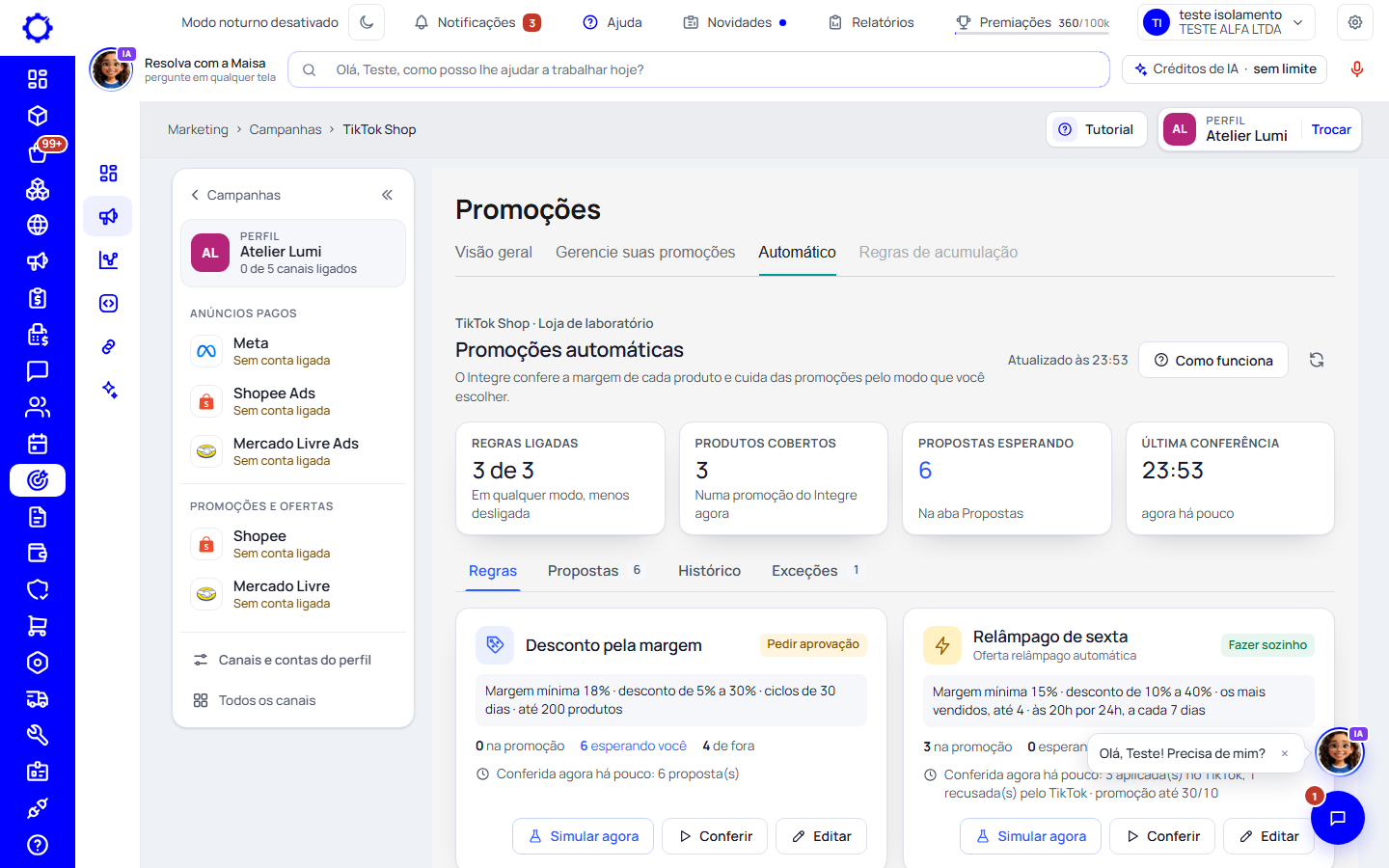1389x868 pixels.
Task: Open the shopping bag icon with 99+ badge
Action: [x=38, y=152]
